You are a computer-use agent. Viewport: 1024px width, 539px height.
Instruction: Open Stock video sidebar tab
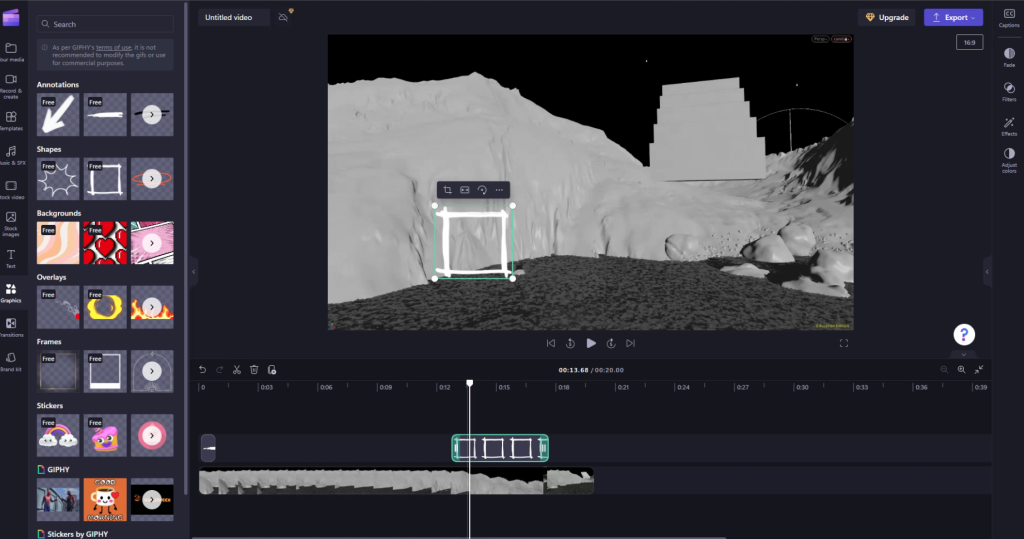point(11,190)
